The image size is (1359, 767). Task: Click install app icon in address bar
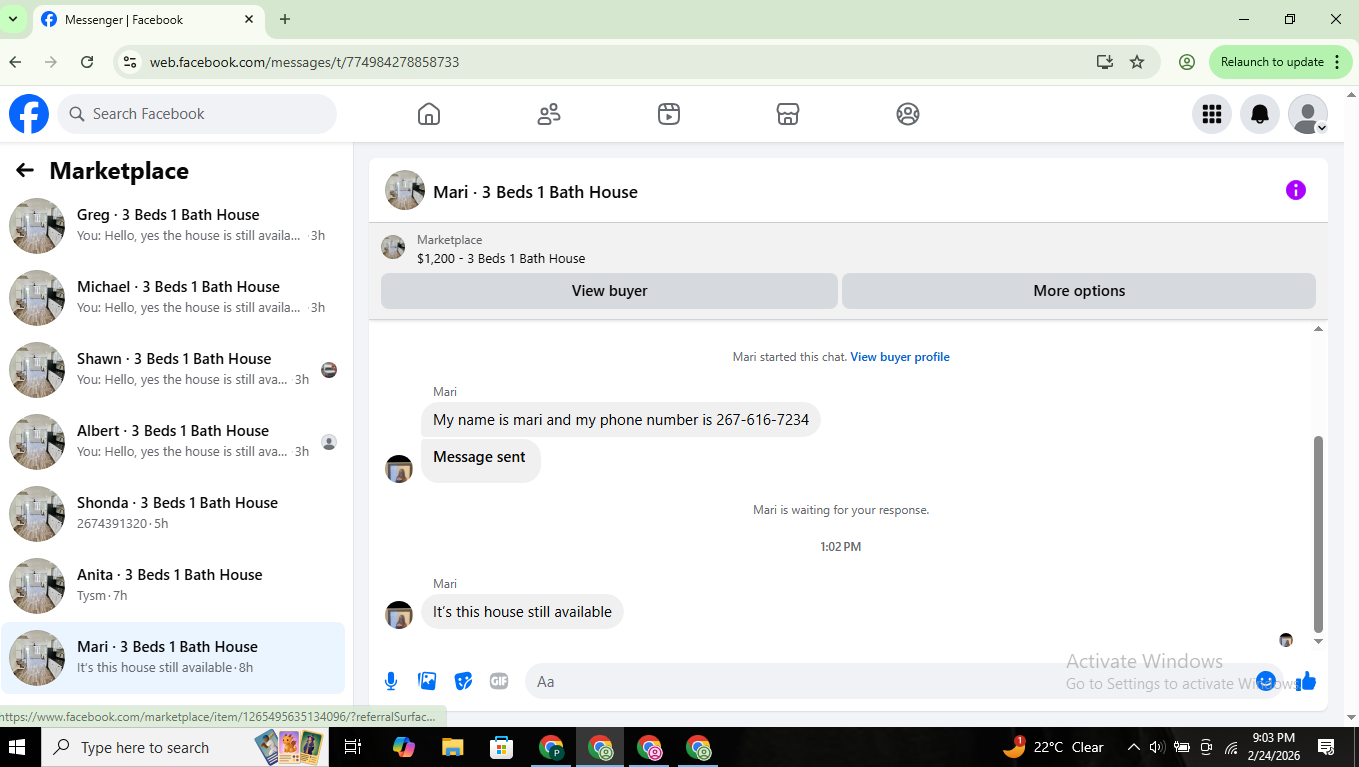pyautogui.click(x=1105, y=62)
